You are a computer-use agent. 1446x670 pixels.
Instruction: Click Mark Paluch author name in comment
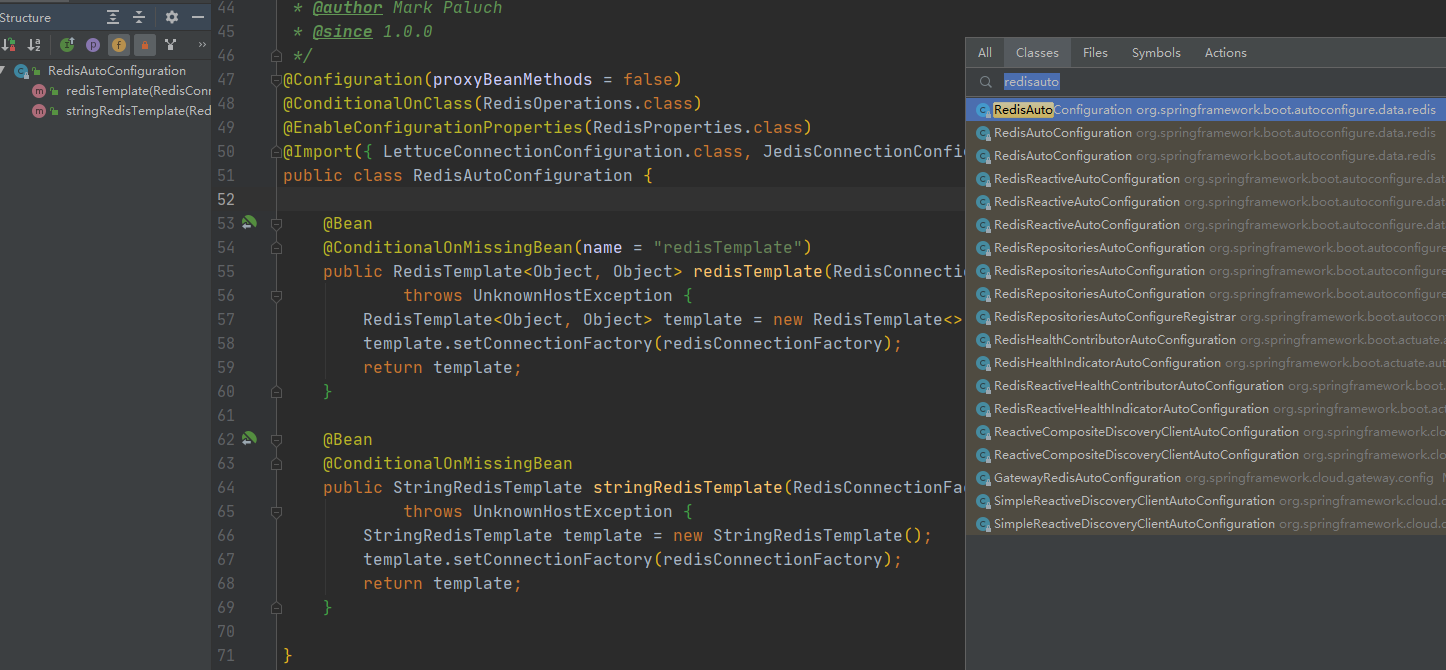pyautogui.click(x=447, y=8)
